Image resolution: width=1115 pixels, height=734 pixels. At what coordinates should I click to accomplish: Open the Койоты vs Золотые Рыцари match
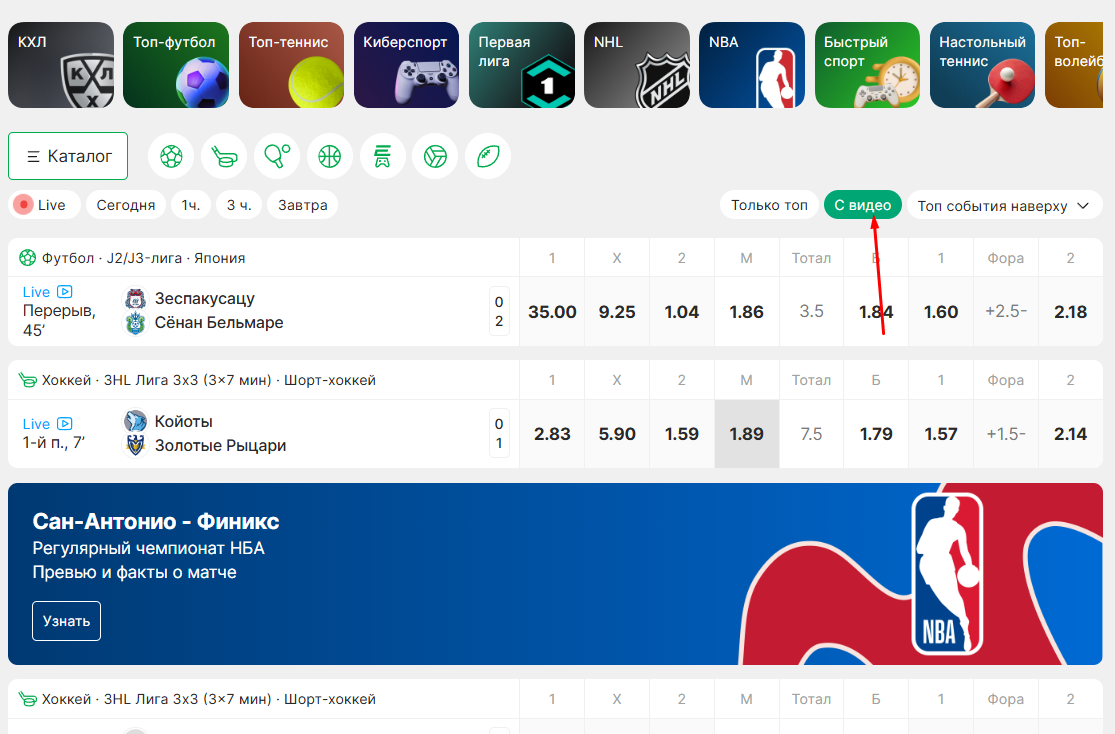pos(220,434)
